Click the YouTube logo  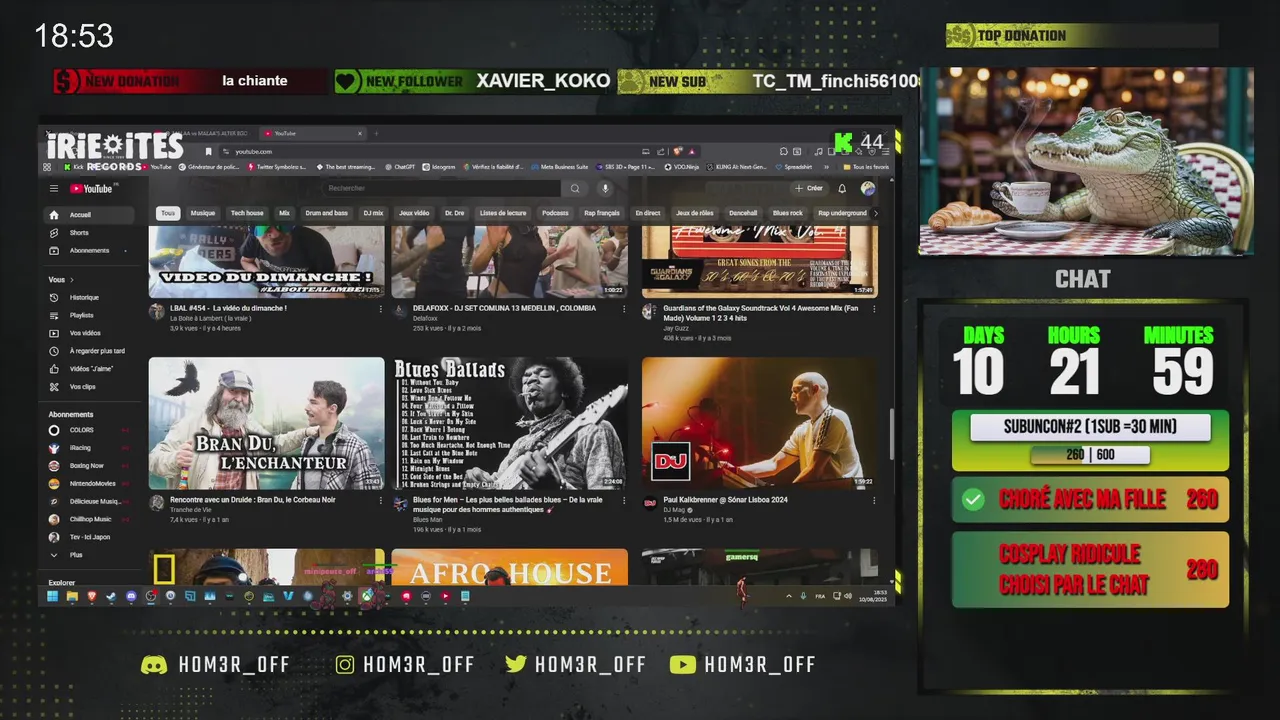pos(91,189)
